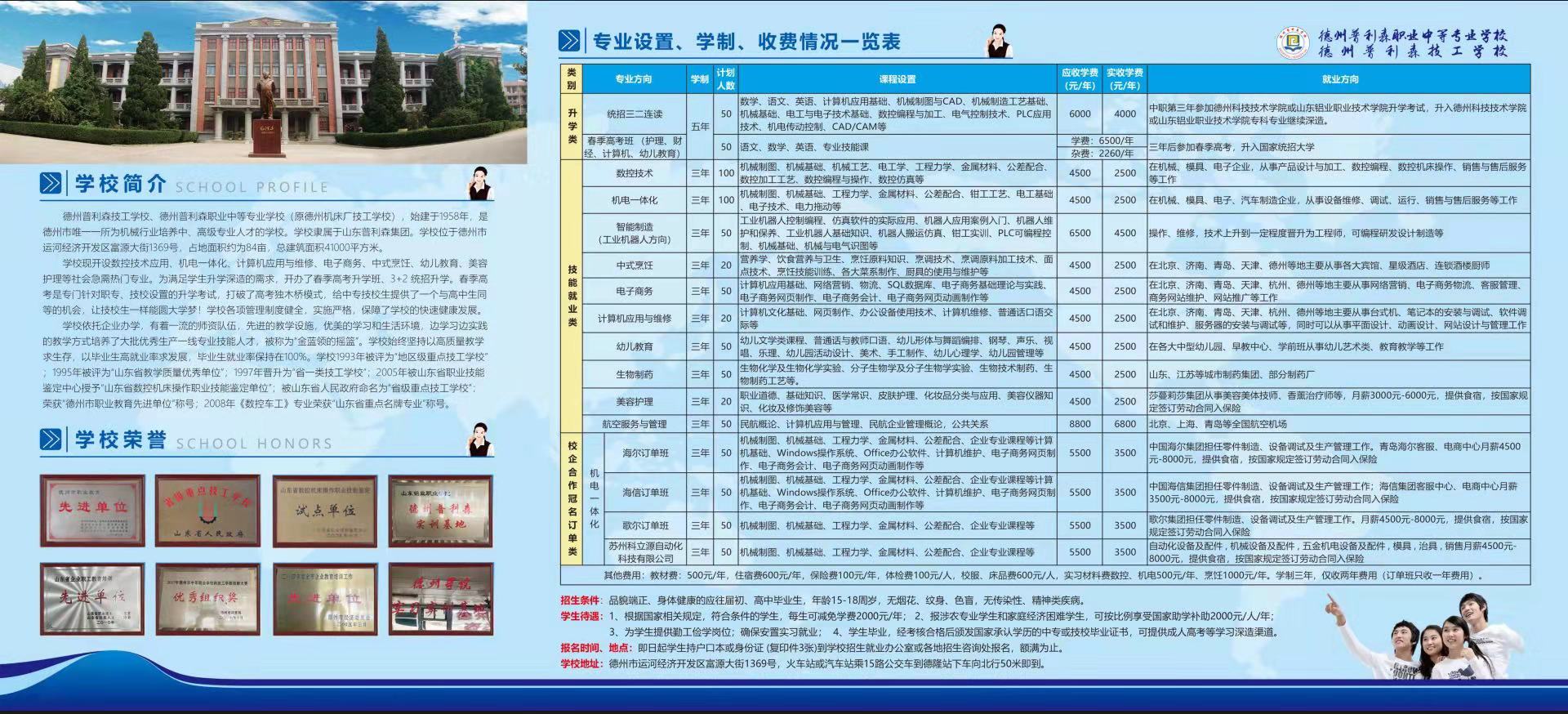Viewport: 1568px width, 714px height.
Task: Select the 学校荣誉 heading
Action: click(120, 440)
